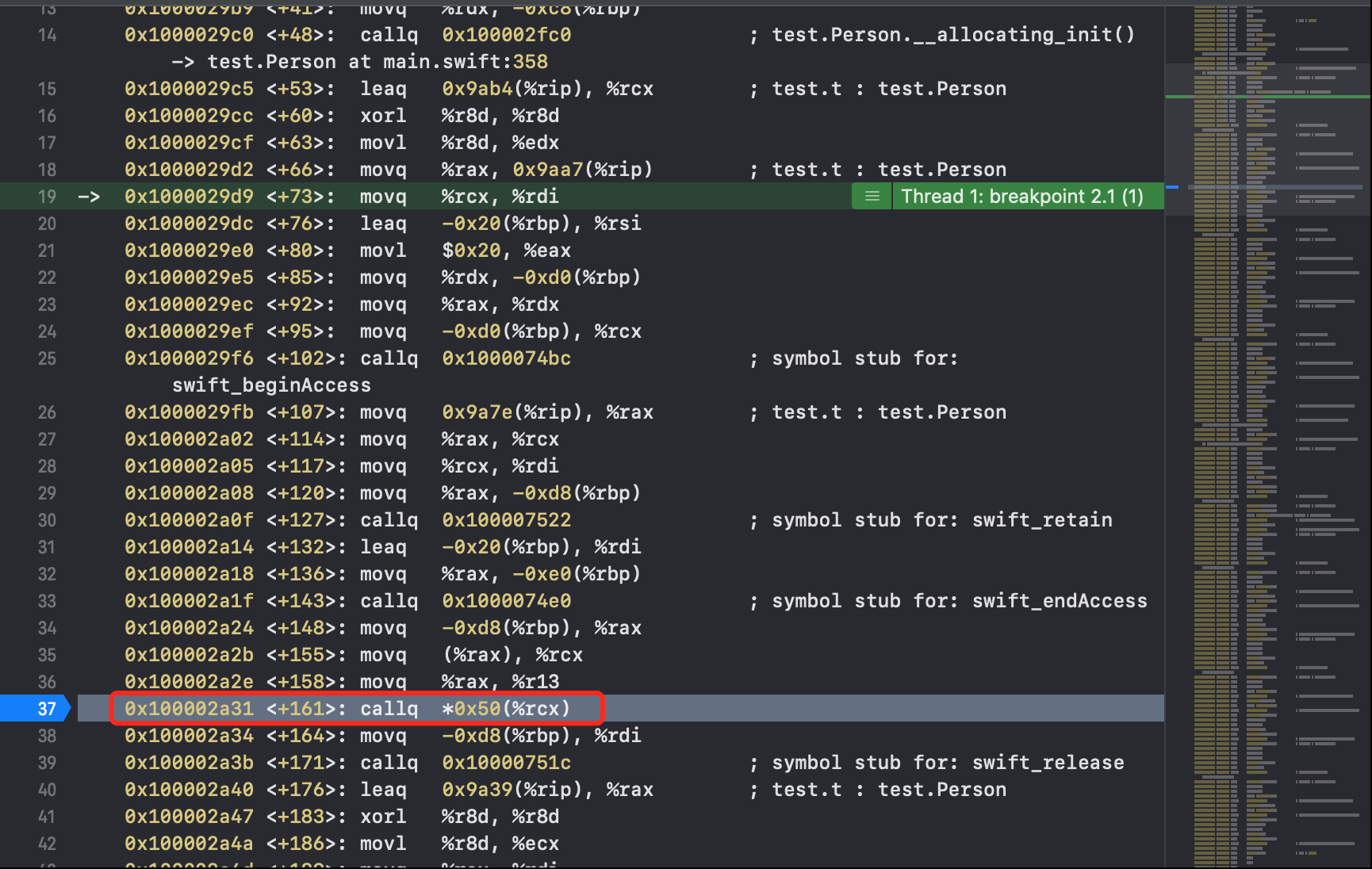
Task: Click operand '%rax, -0xe0(%rbp)' on line 32
Action: click(x=542, y=574)
